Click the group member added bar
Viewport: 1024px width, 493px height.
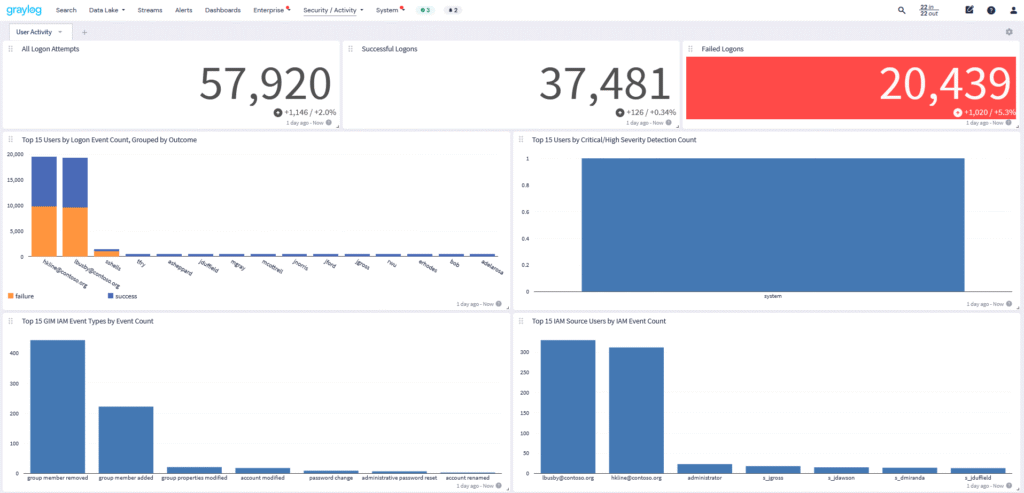point(126,440)
